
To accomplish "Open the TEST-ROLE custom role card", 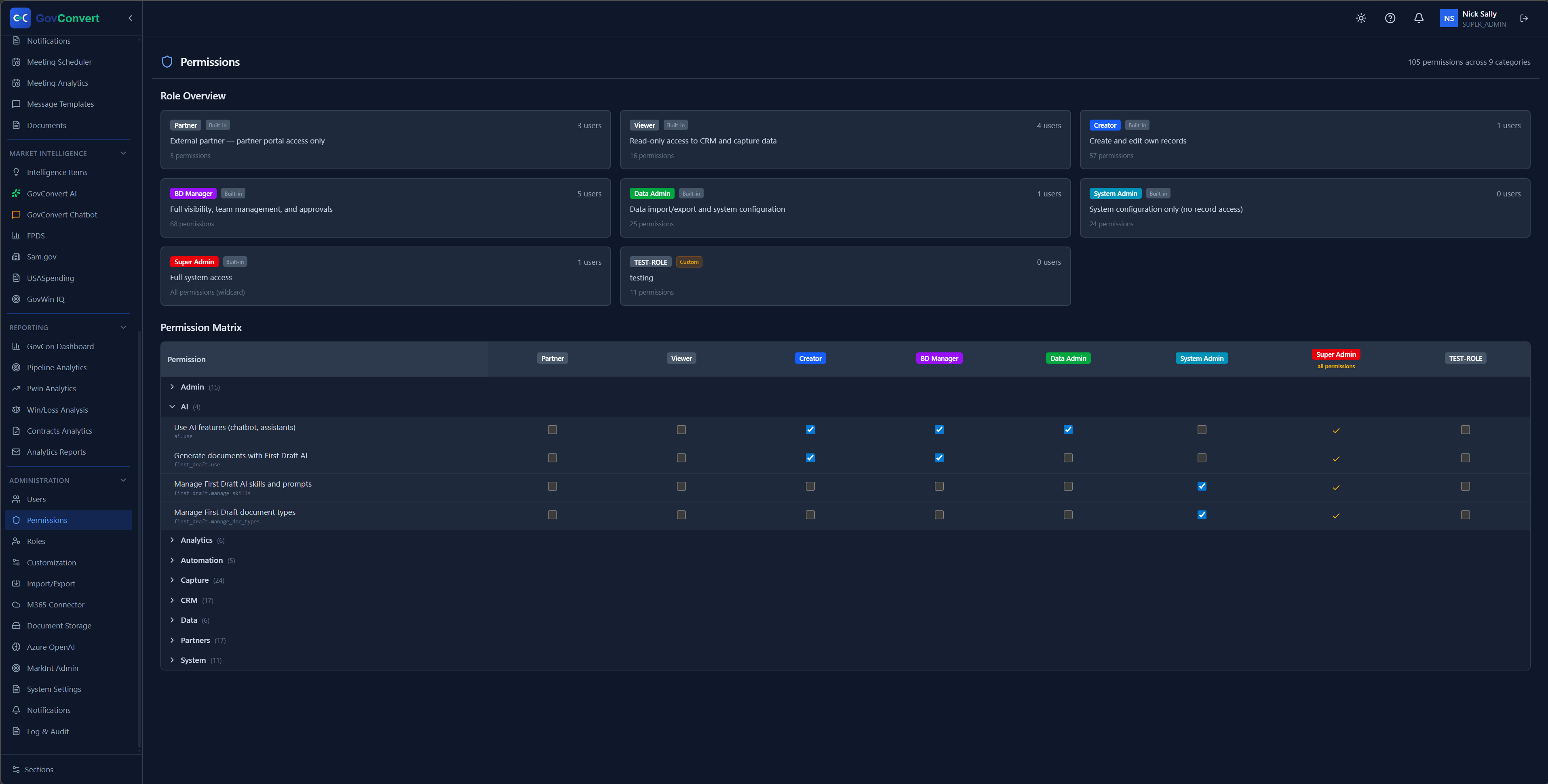I will pos(845,276).
